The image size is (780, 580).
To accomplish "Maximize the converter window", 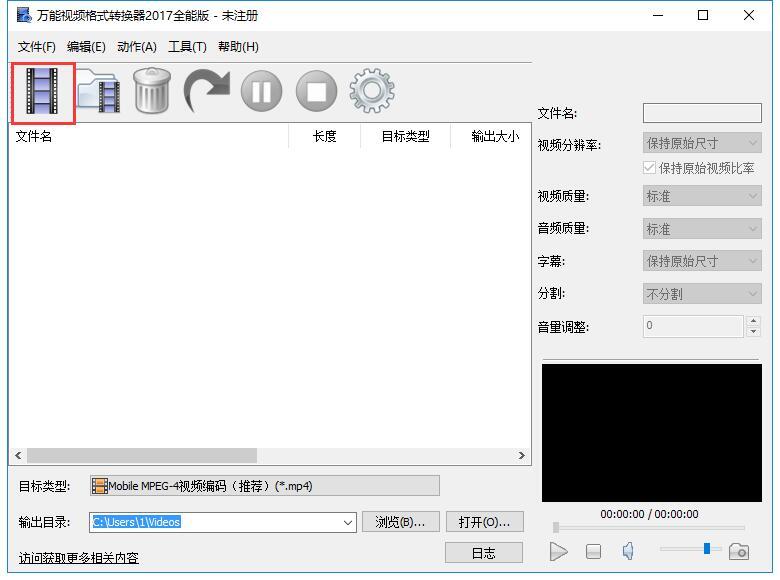I will [703, 15].
